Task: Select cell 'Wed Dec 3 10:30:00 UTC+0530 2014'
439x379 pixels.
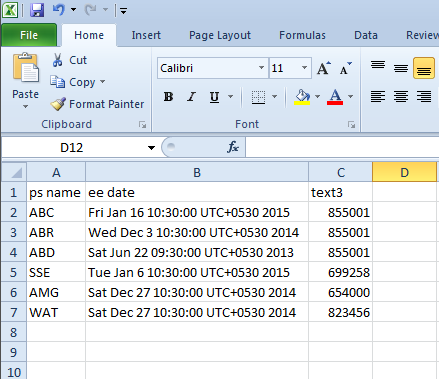Action: [x=197, y=232]
